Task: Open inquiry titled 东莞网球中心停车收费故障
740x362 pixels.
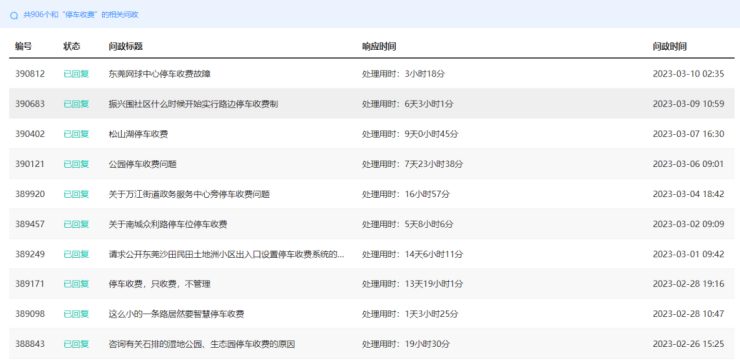Action: pos(160,74)
